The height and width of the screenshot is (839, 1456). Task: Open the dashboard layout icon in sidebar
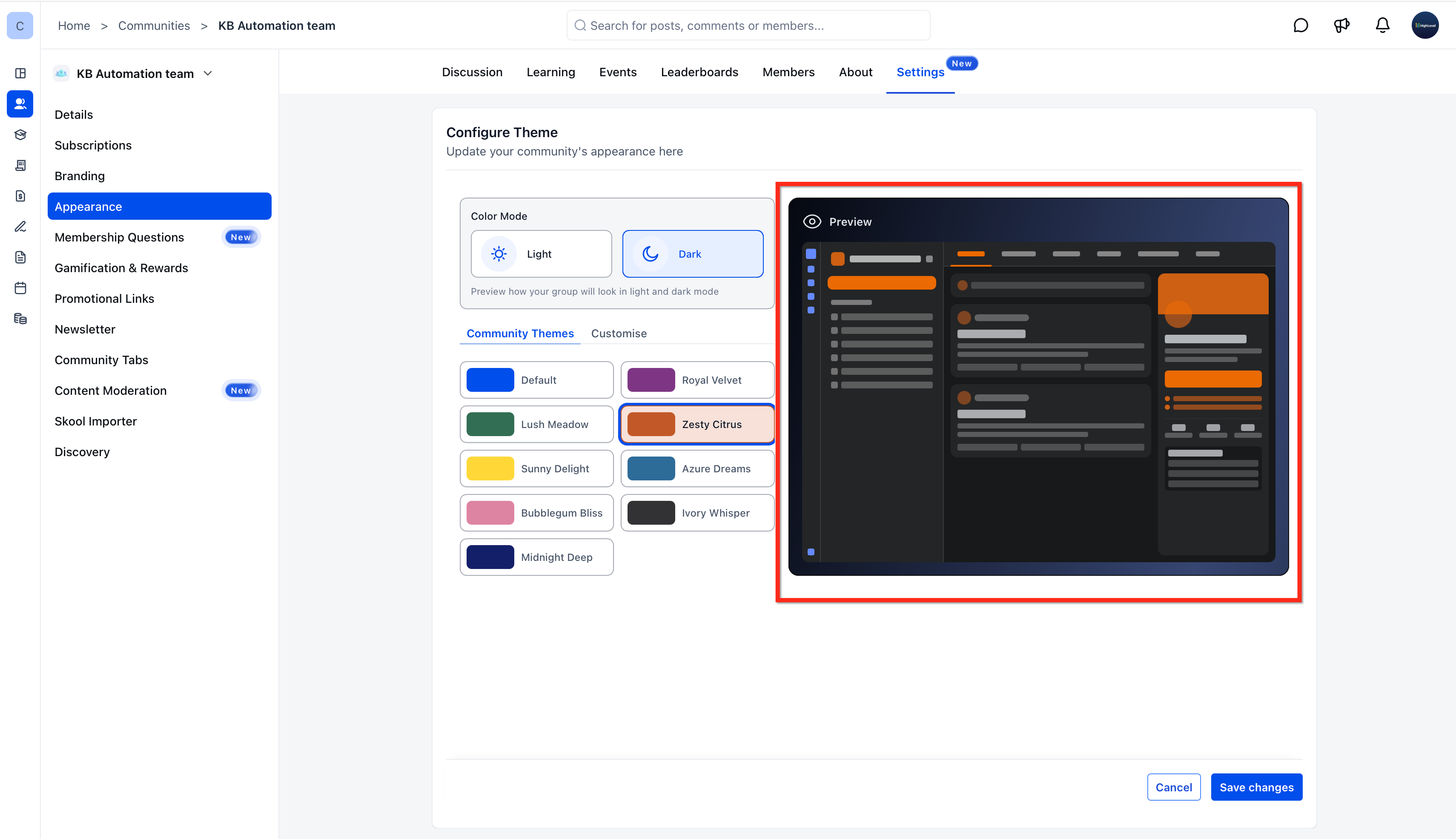point(20,73)
